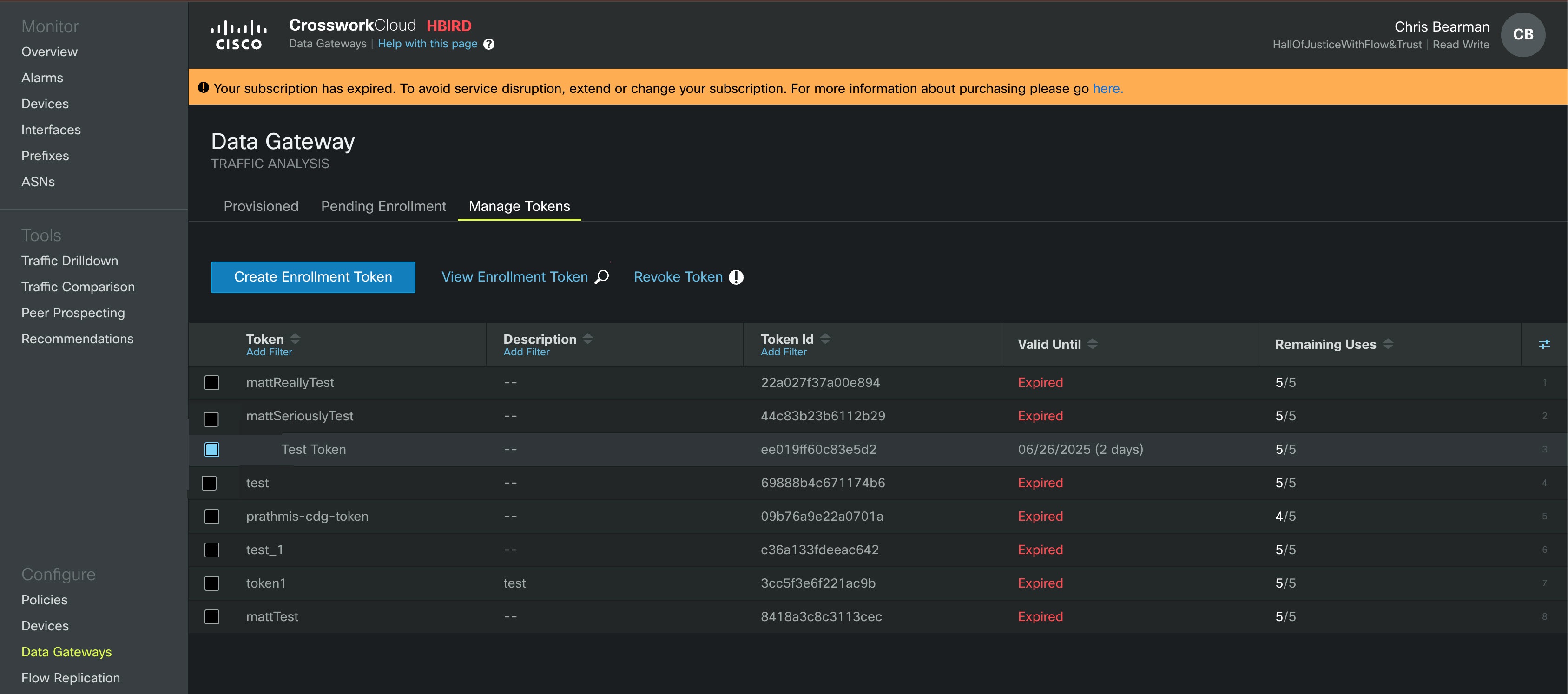Open Overview in the Monitor menu
Screen dimensions: 1568x694
[49, 52]
